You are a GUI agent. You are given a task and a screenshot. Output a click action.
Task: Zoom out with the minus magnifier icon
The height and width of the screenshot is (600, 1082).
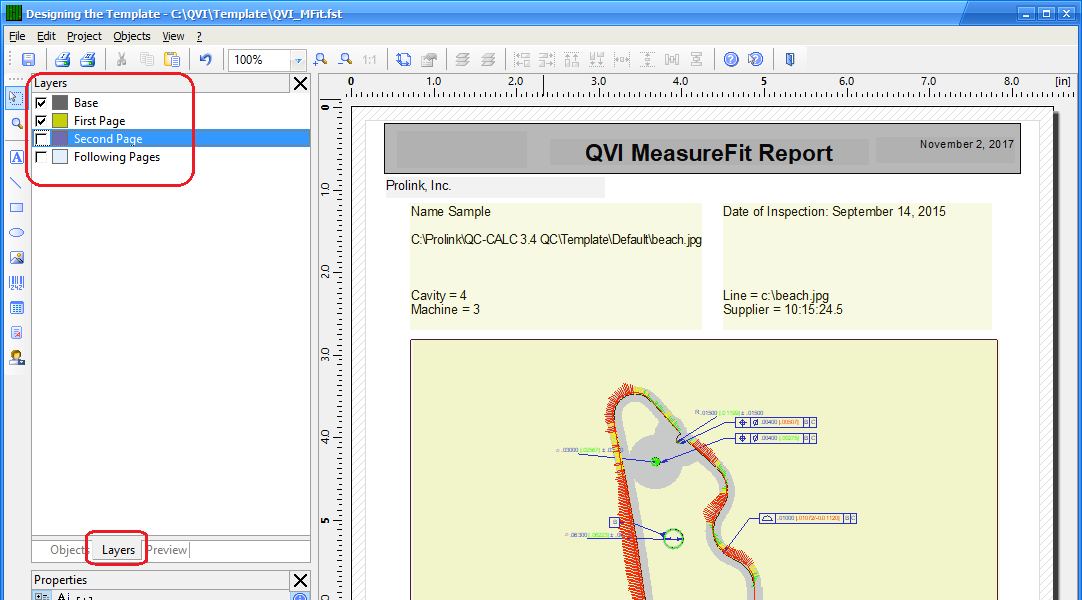tap(345, 60)
